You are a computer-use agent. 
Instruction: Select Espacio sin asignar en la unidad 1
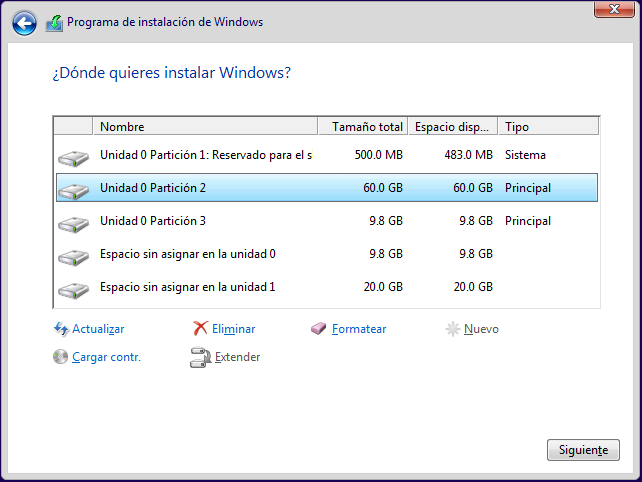coord(188,287)
